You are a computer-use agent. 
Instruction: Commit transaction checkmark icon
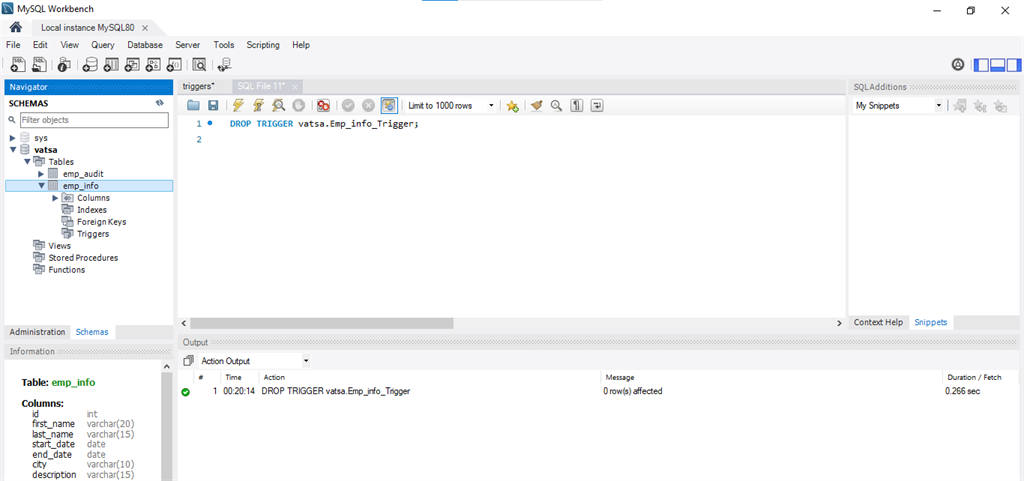(348, 105)
